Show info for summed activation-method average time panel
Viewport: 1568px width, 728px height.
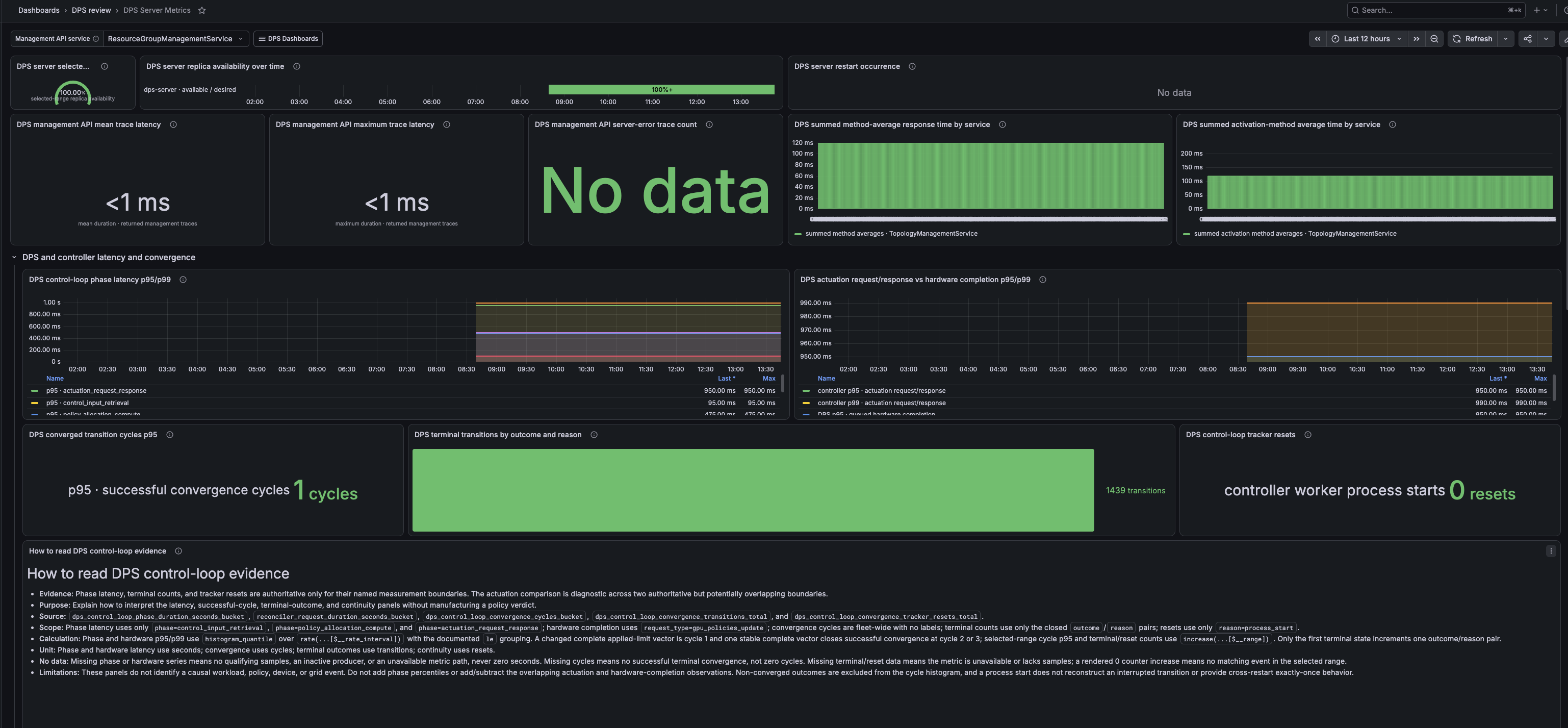click(1392, 125)
